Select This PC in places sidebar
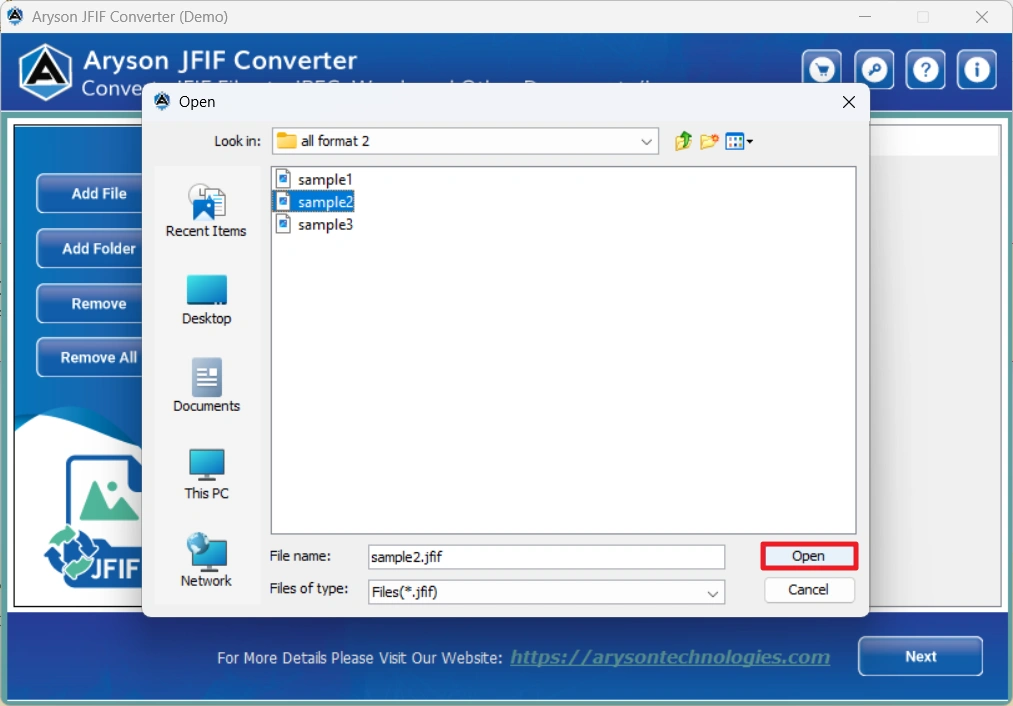 [x=206, y=474]
